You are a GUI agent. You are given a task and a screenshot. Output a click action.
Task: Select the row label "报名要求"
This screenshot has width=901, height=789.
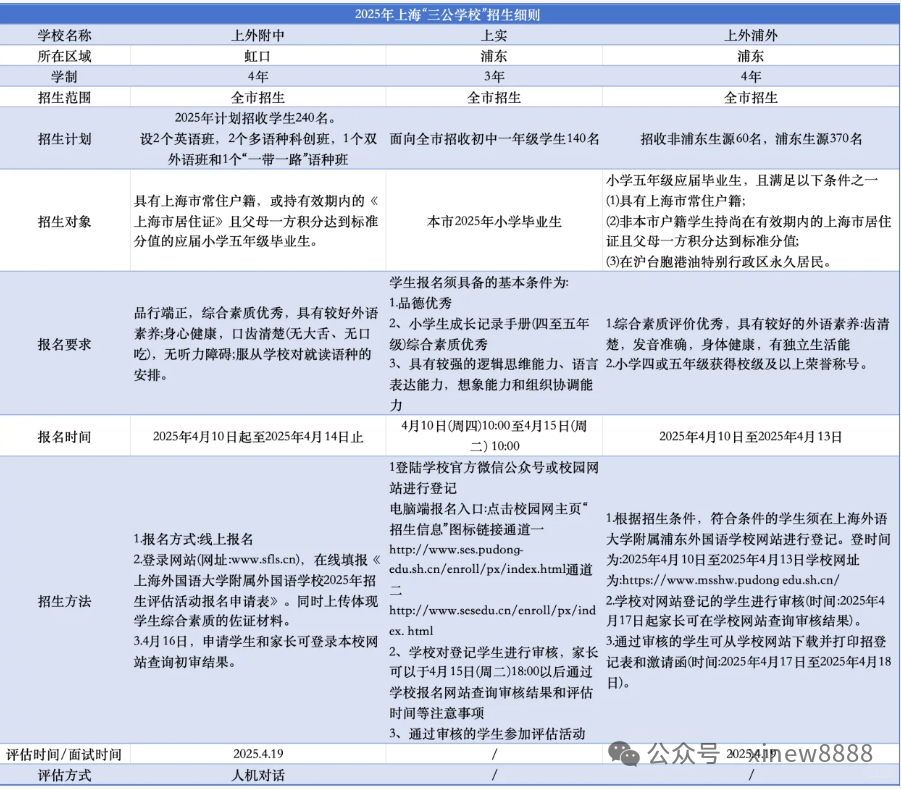point(64,344)
